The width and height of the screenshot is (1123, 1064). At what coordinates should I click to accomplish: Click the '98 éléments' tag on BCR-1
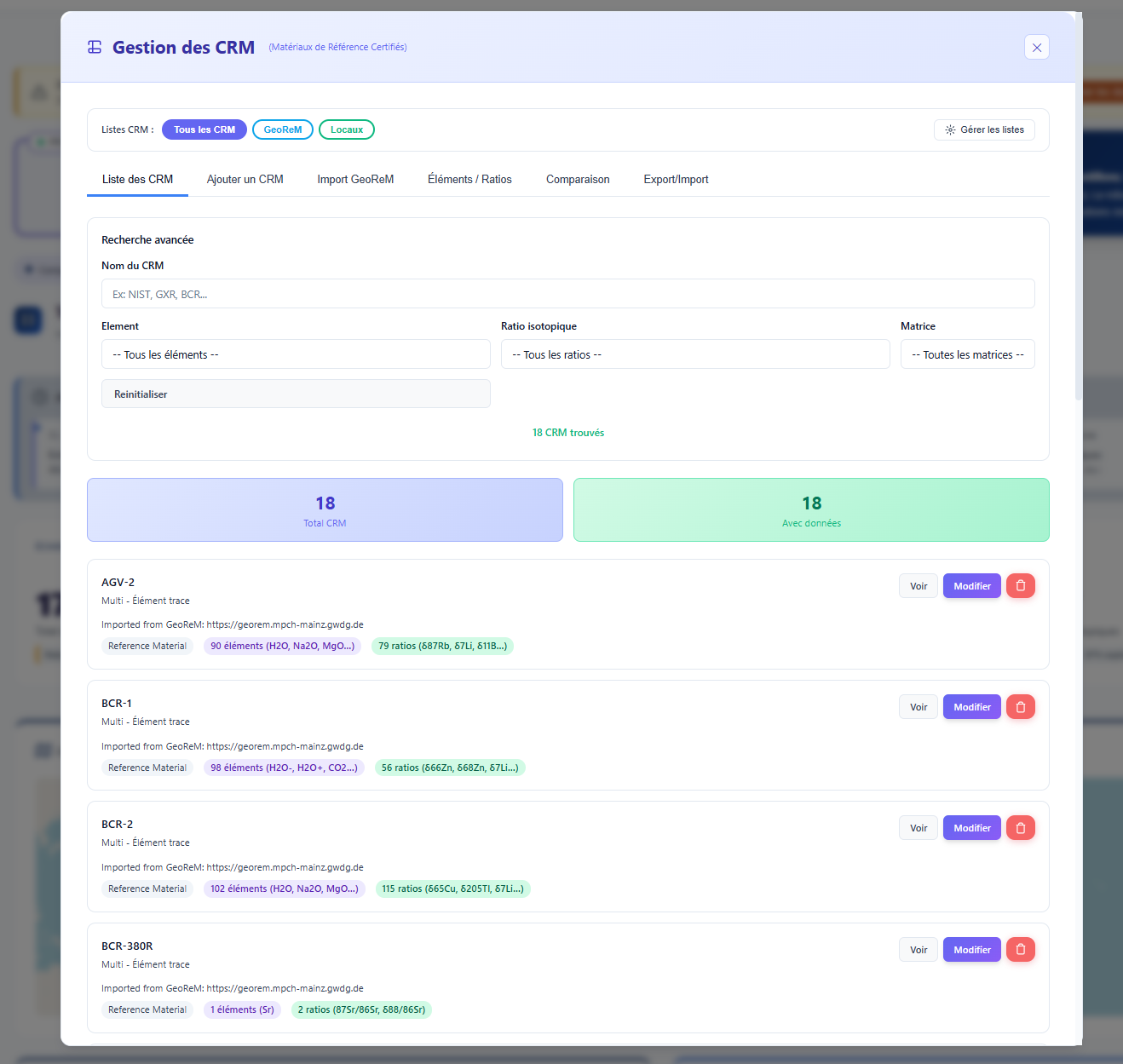pos(284,768)
